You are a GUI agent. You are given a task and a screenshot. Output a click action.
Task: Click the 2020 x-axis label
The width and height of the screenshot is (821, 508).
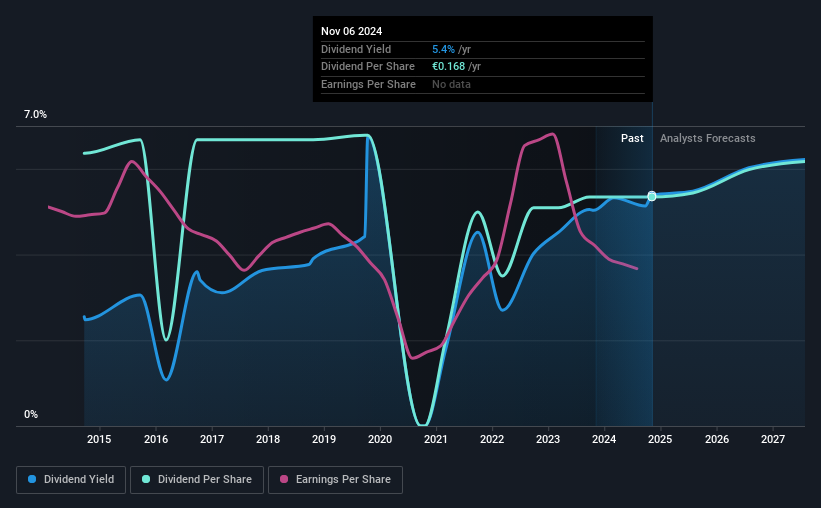(380, 439)
